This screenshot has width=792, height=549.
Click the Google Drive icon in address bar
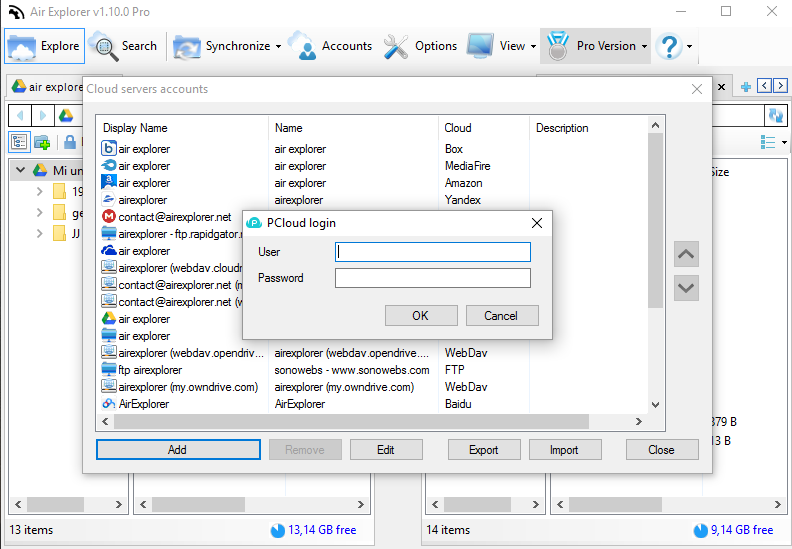click(x=66, y=116)
